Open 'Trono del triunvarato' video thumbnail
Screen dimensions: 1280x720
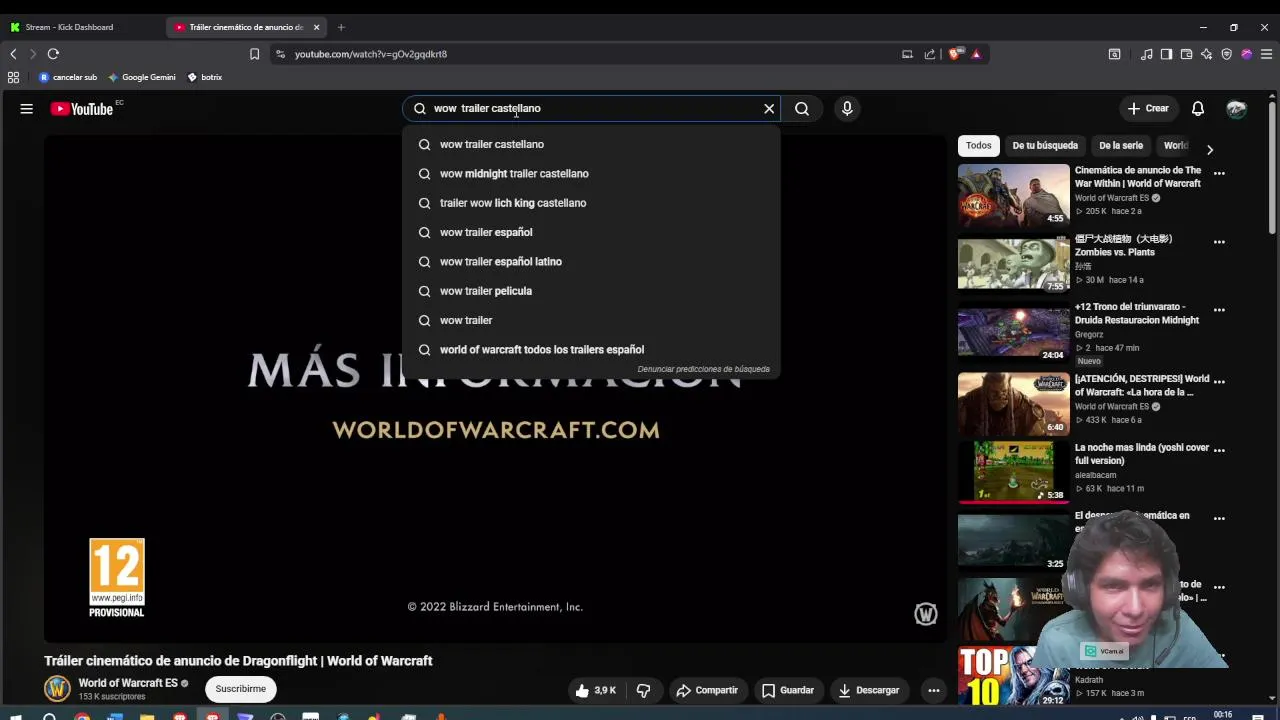point(1013,333)
